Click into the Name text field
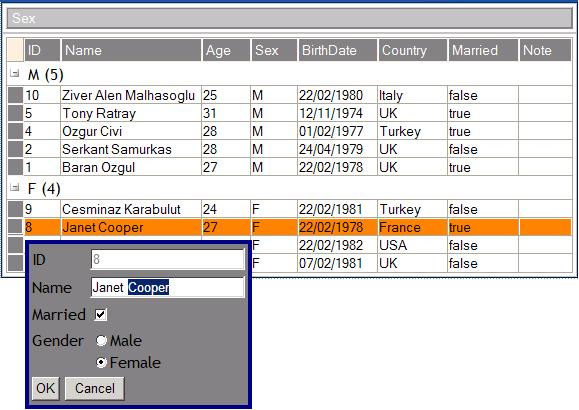The width and height of the screenshot is (579, 410). 167,287
